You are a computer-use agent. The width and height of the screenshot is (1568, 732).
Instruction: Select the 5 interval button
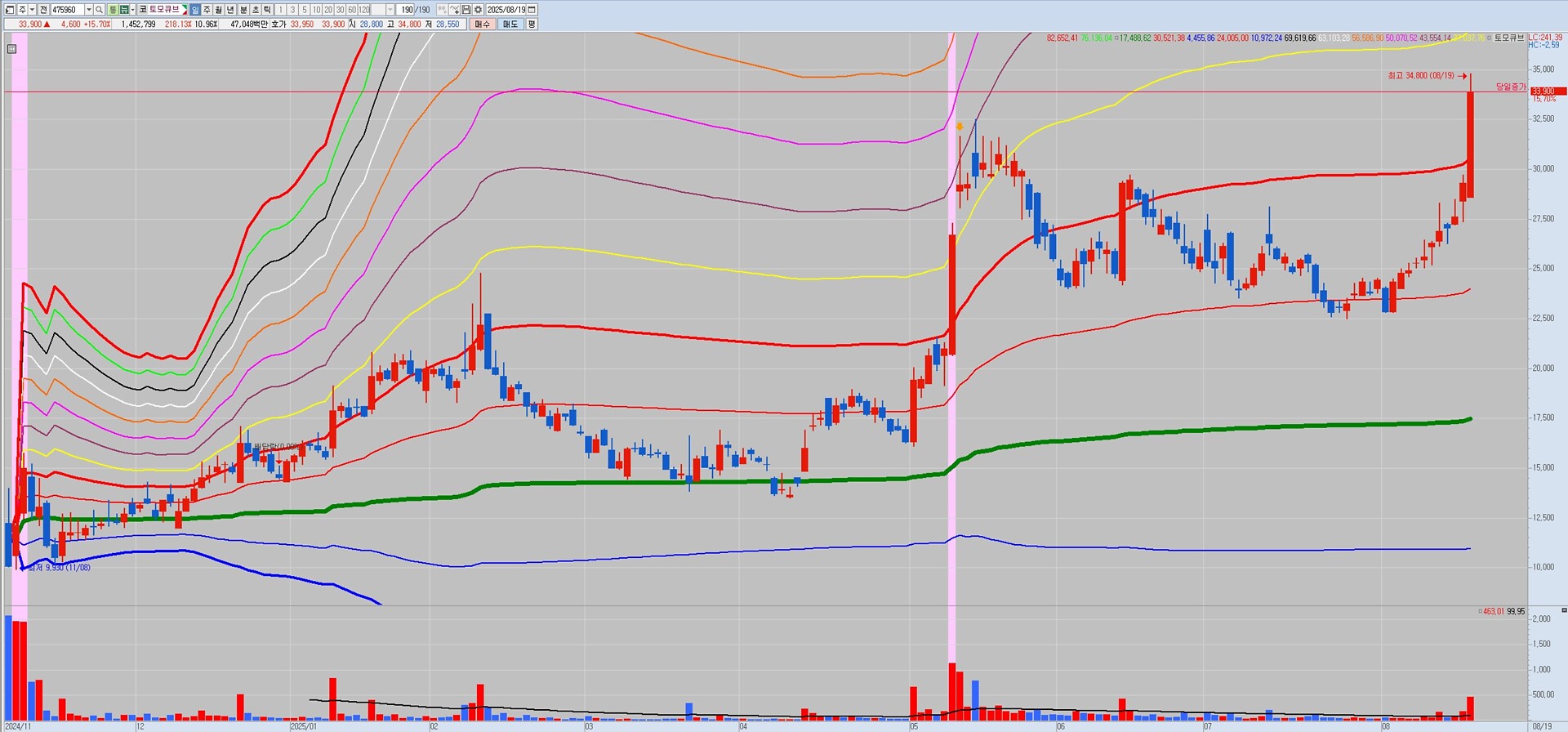point(305,10)
